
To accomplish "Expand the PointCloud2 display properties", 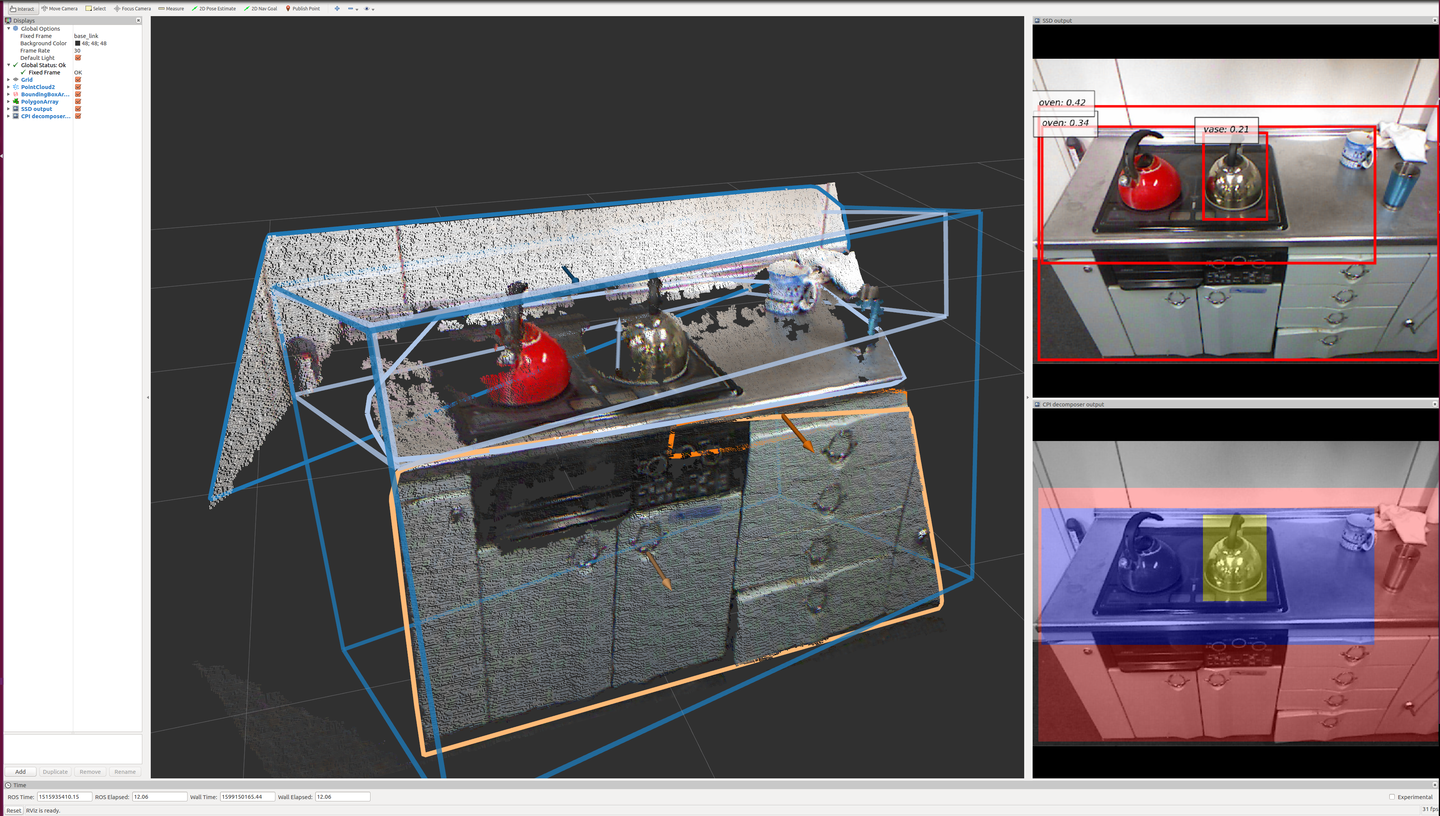I will tap(9, 87).
